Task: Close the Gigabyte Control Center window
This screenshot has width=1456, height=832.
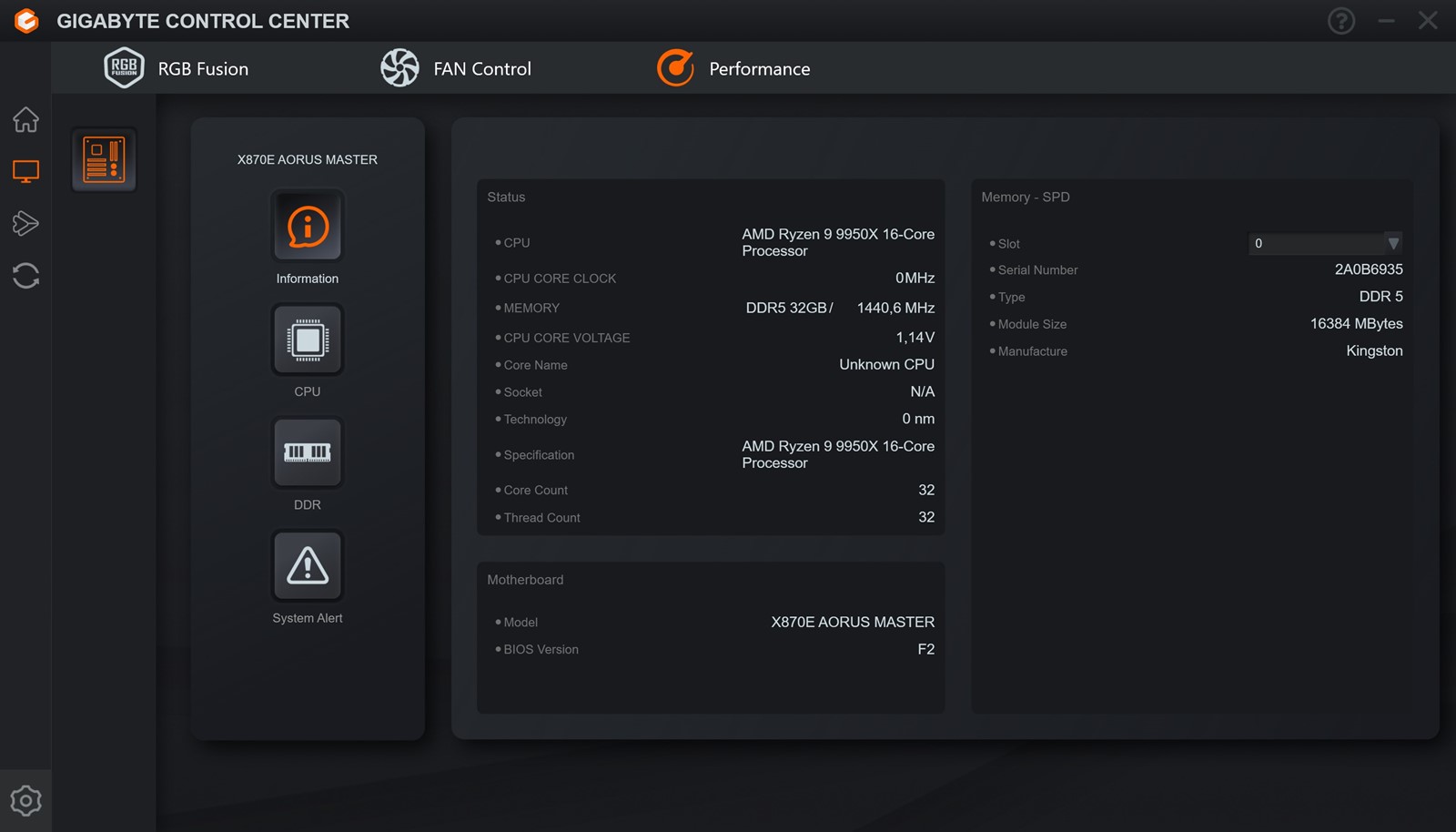Action: [1428, 20]
